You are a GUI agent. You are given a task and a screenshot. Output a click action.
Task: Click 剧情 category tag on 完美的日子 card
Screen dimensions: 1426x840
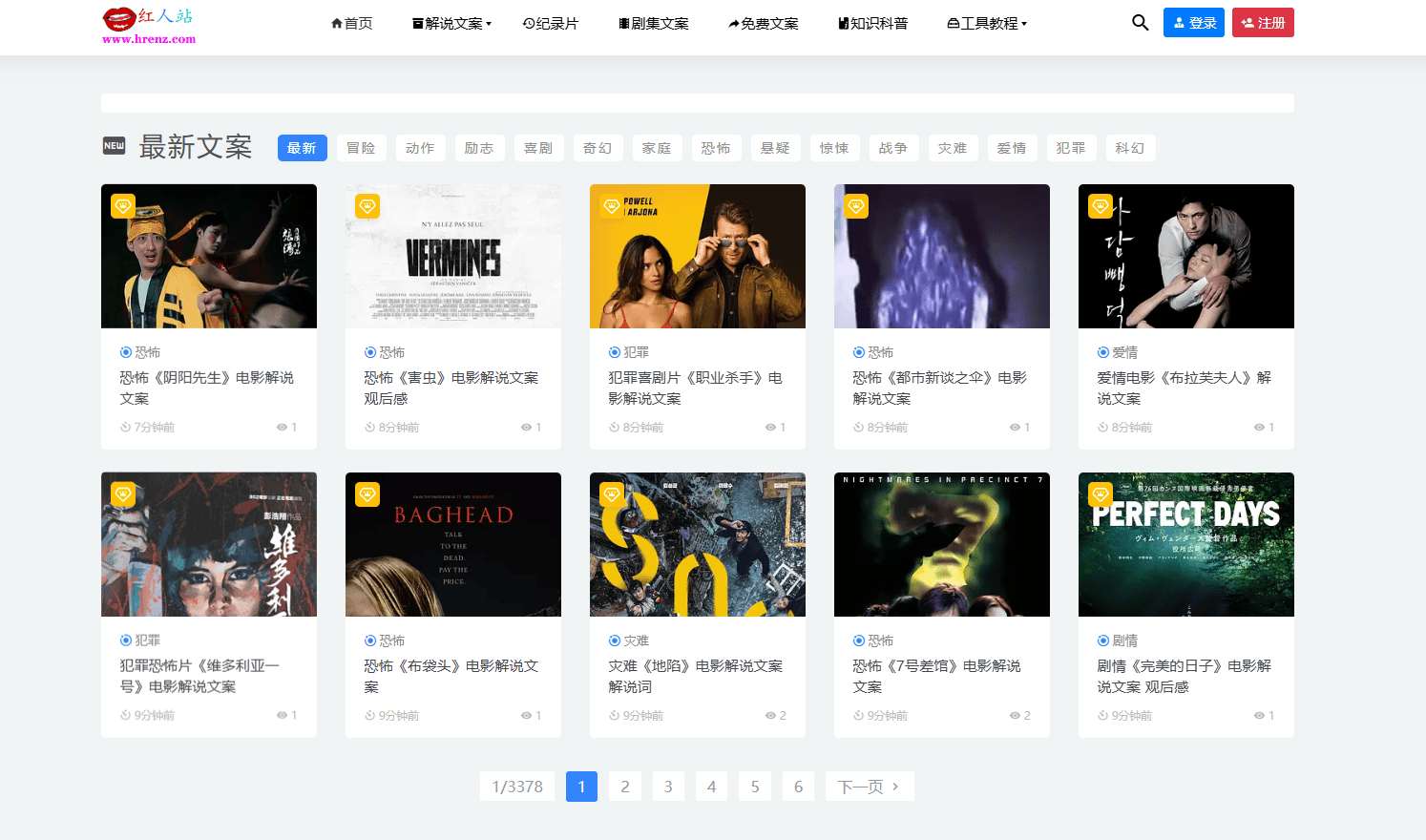(x=1118, y=640)
